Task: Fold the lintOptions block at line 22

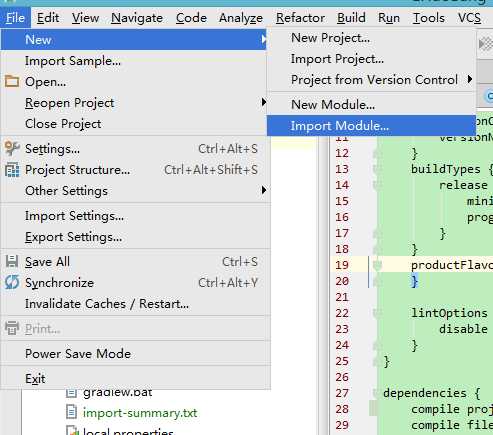Action: (x=377, y=313)
